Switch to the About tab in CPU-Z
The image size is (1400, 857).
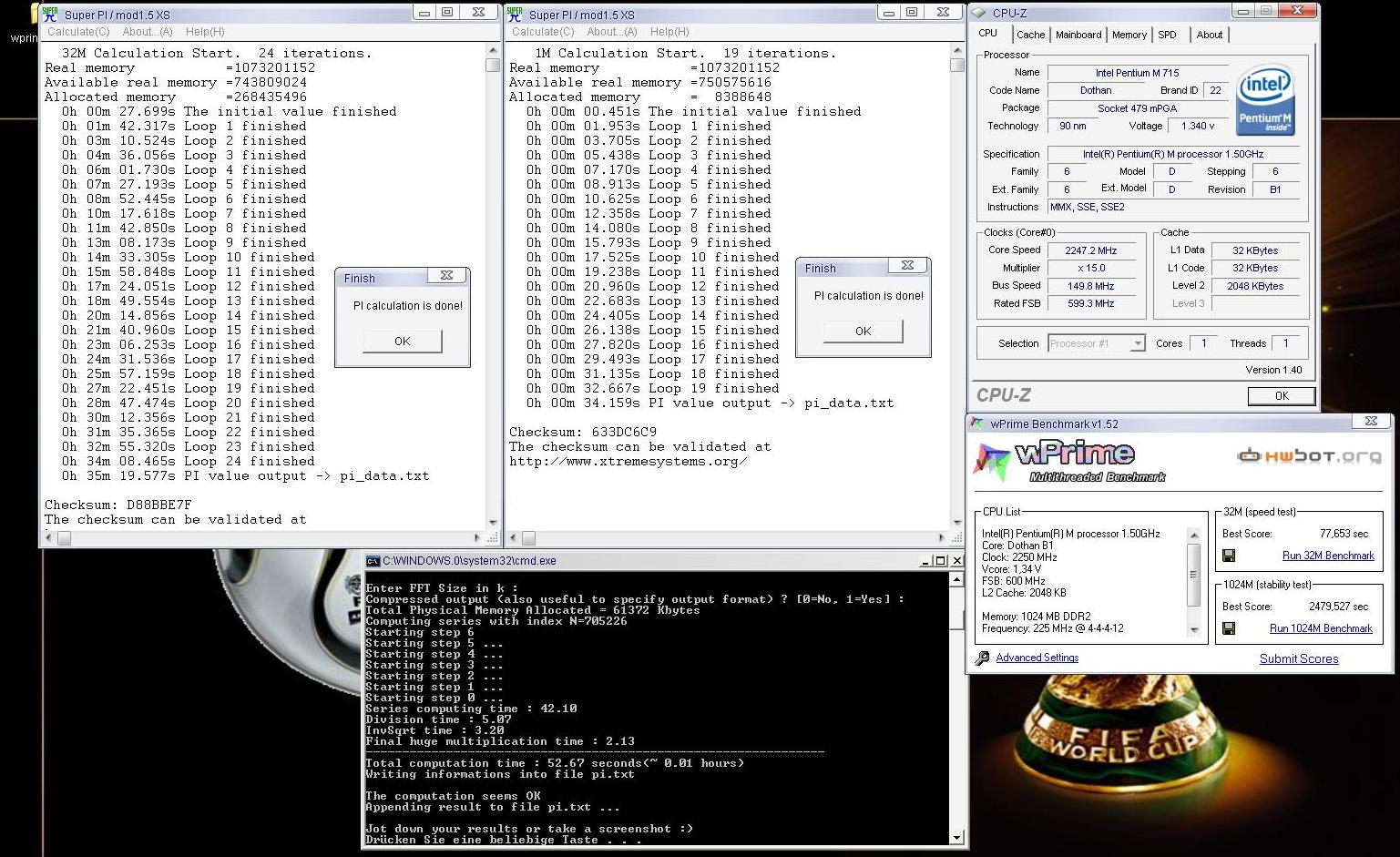(x=1210, y=35)
